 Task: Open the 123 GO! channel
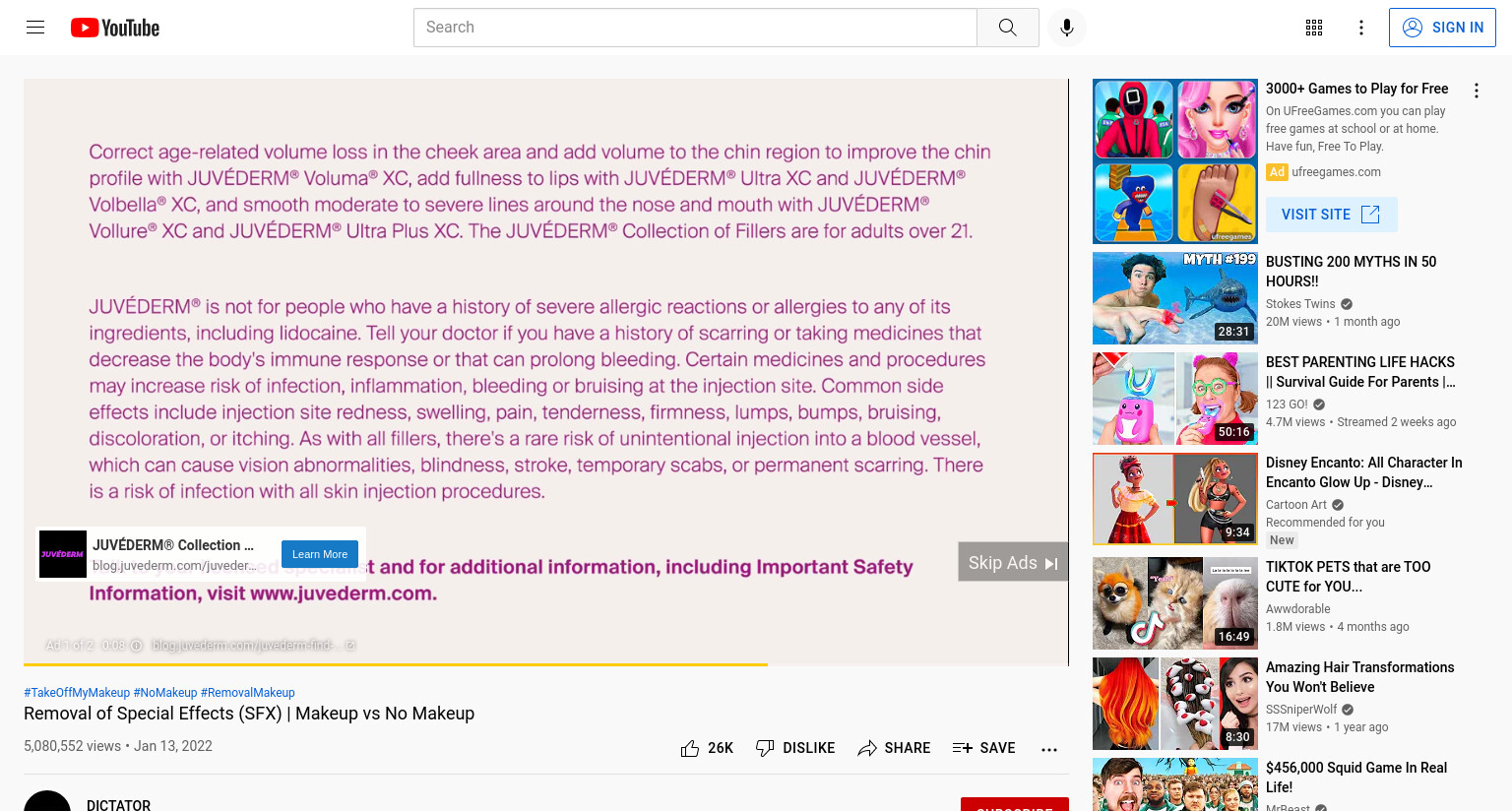click(1287, 405)
